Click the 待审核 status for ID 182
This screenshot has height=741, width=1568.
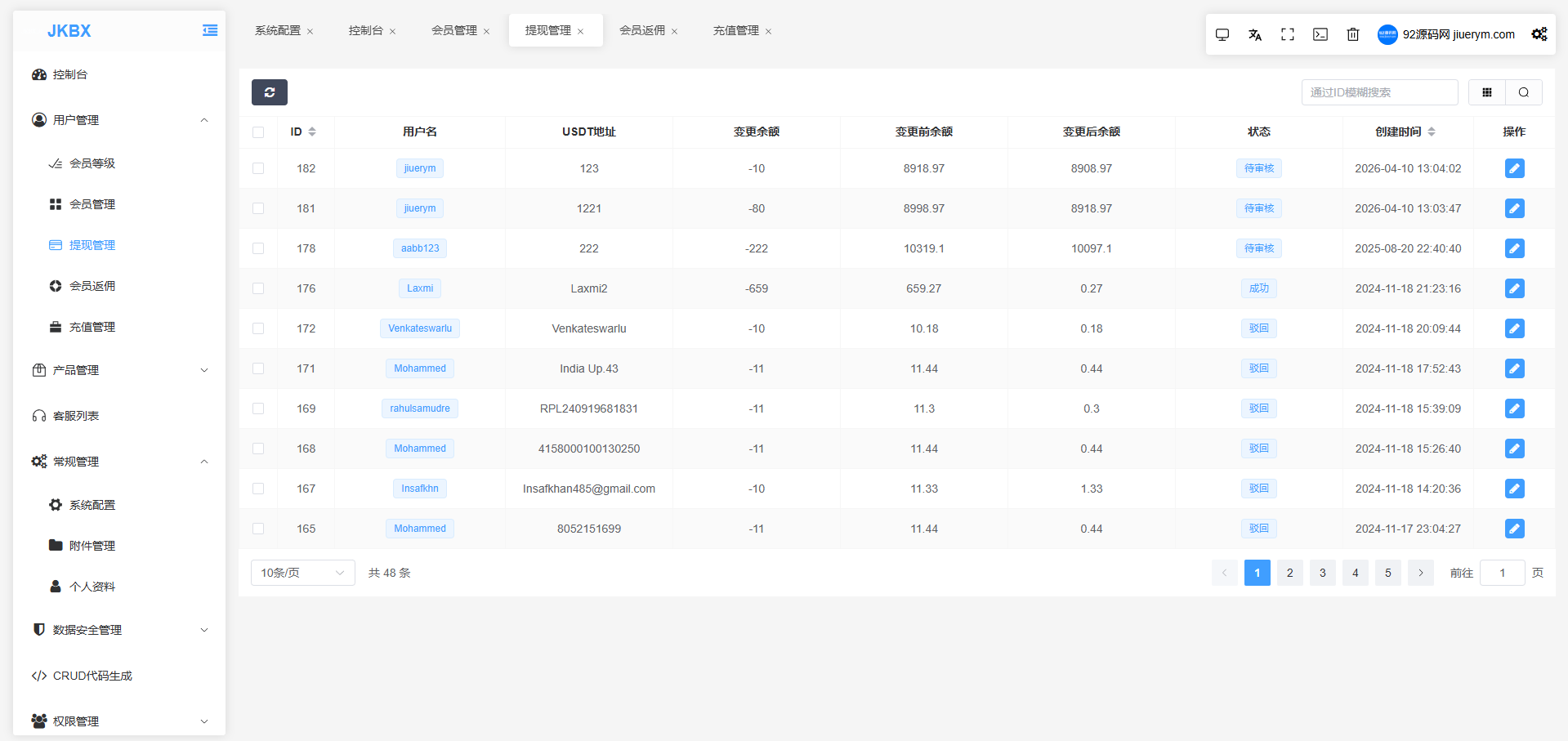click(x=1259, y=168)
